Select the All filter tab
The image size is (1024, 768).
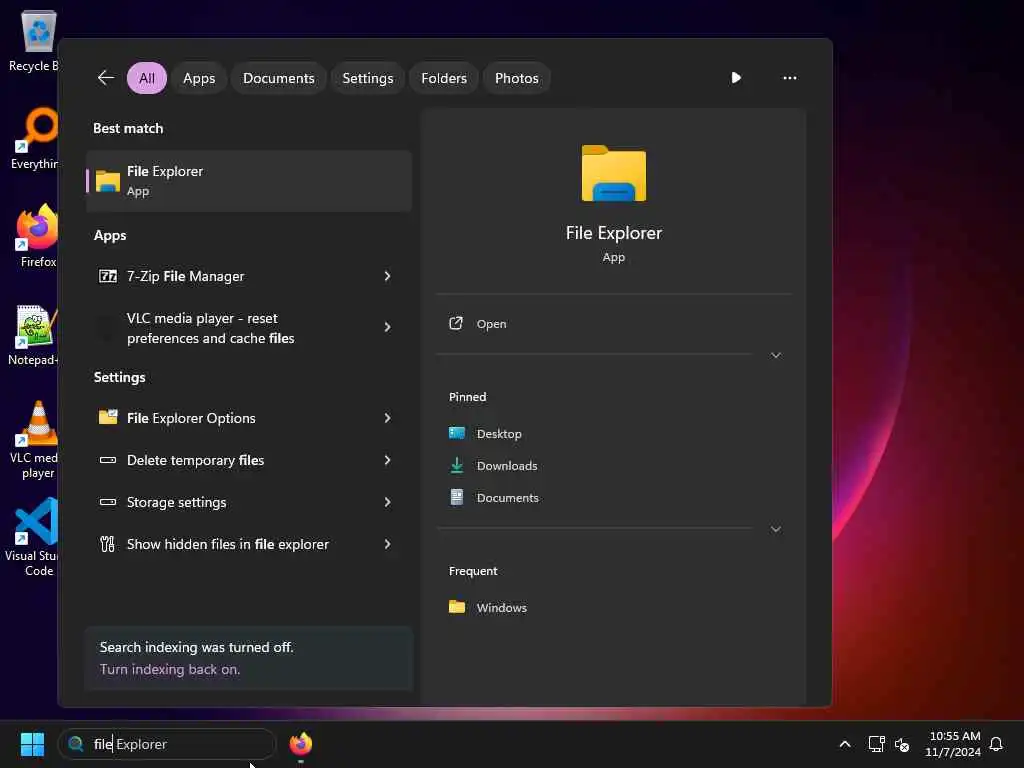[x=147, y=78]
